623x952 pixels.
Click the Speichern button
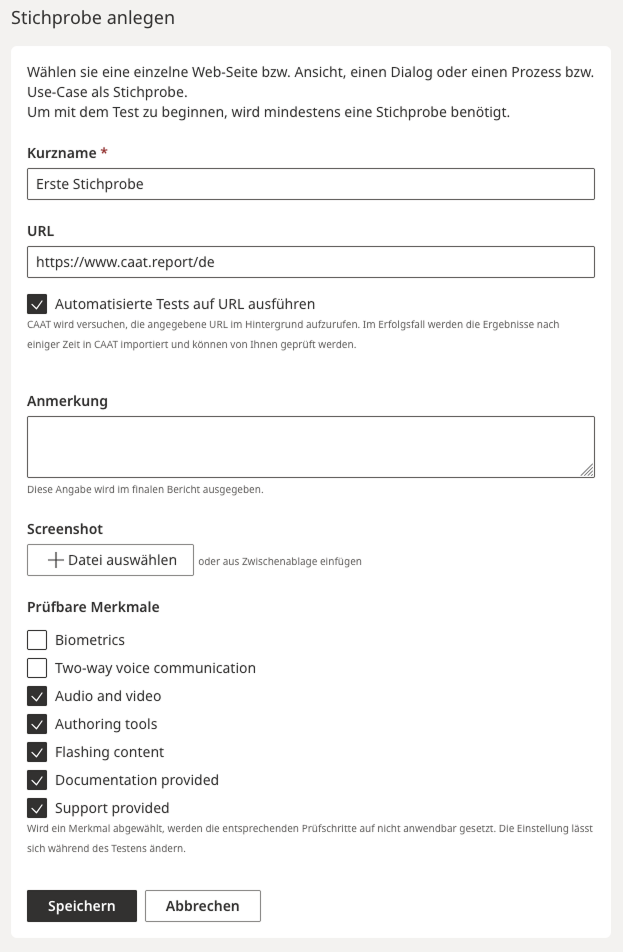[81, 906]
